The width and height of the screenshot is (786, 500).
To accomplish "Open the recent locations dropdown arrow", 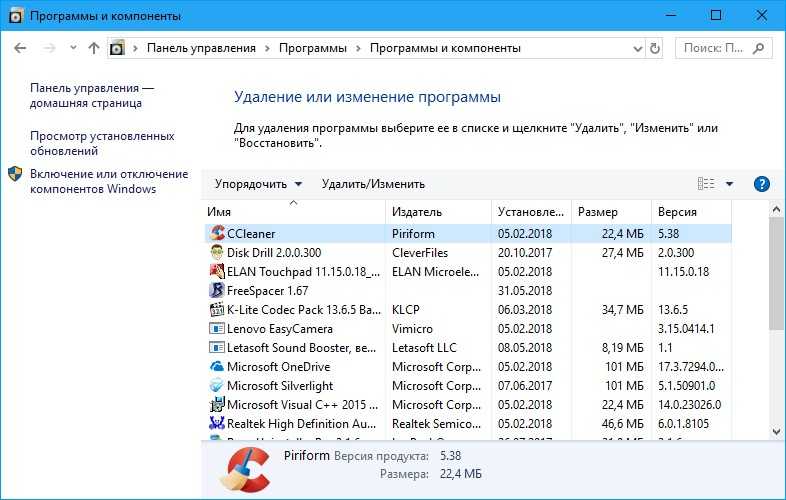I will click(73, 48).
